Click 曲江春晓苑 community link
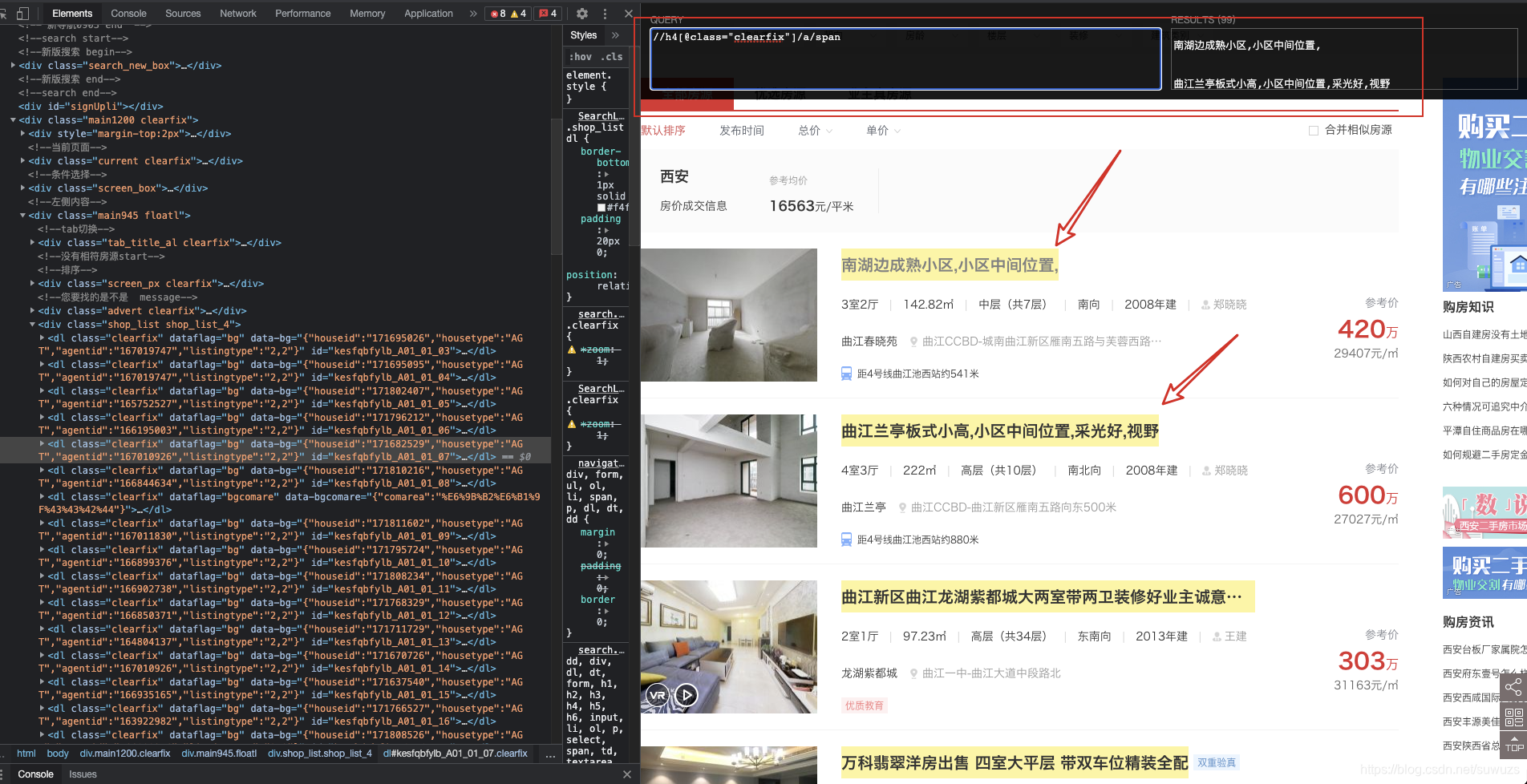 point(869,341)
